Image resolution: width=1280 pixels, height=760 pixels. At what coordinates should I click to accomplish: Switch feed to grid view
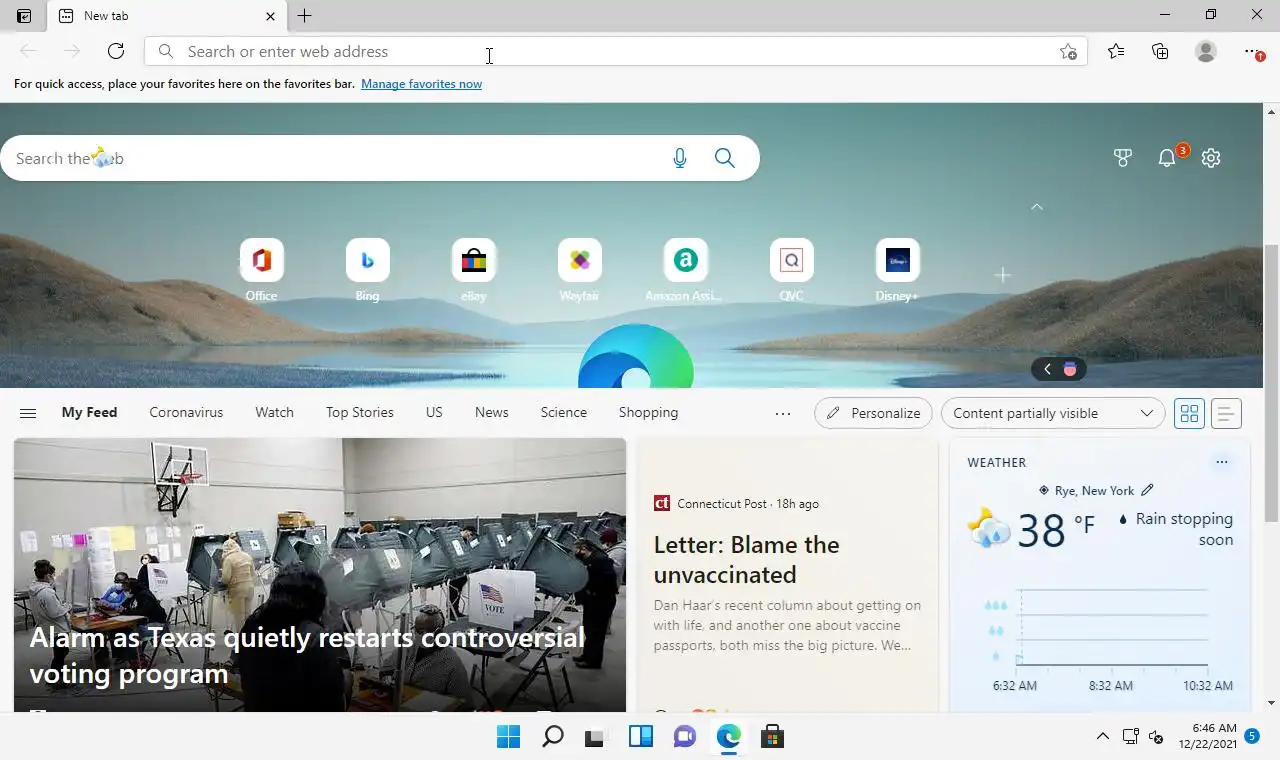click(x=1190, y=413)
